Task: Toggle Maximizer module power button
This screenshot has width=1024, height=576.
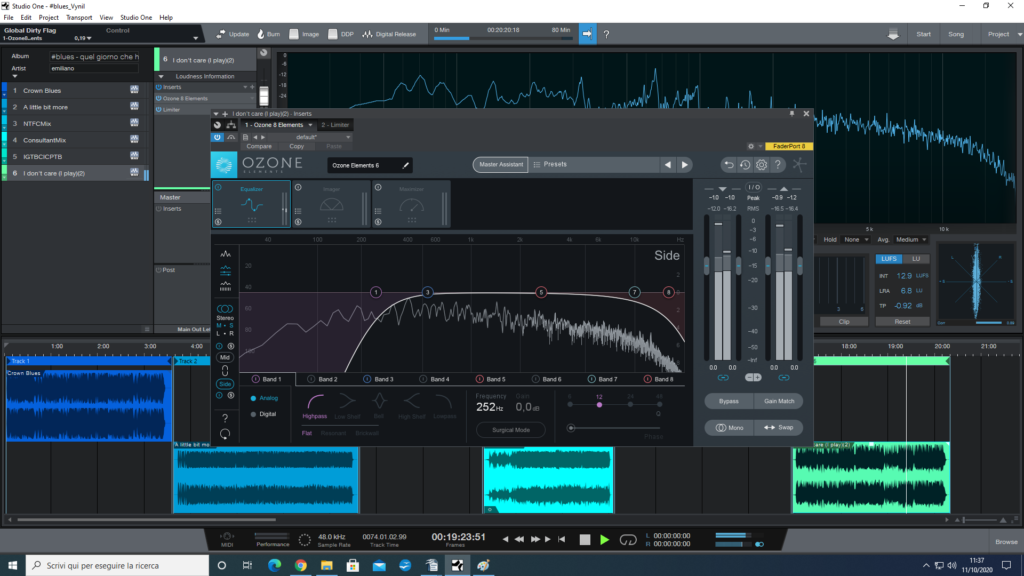Action: [x=377, y=187]
